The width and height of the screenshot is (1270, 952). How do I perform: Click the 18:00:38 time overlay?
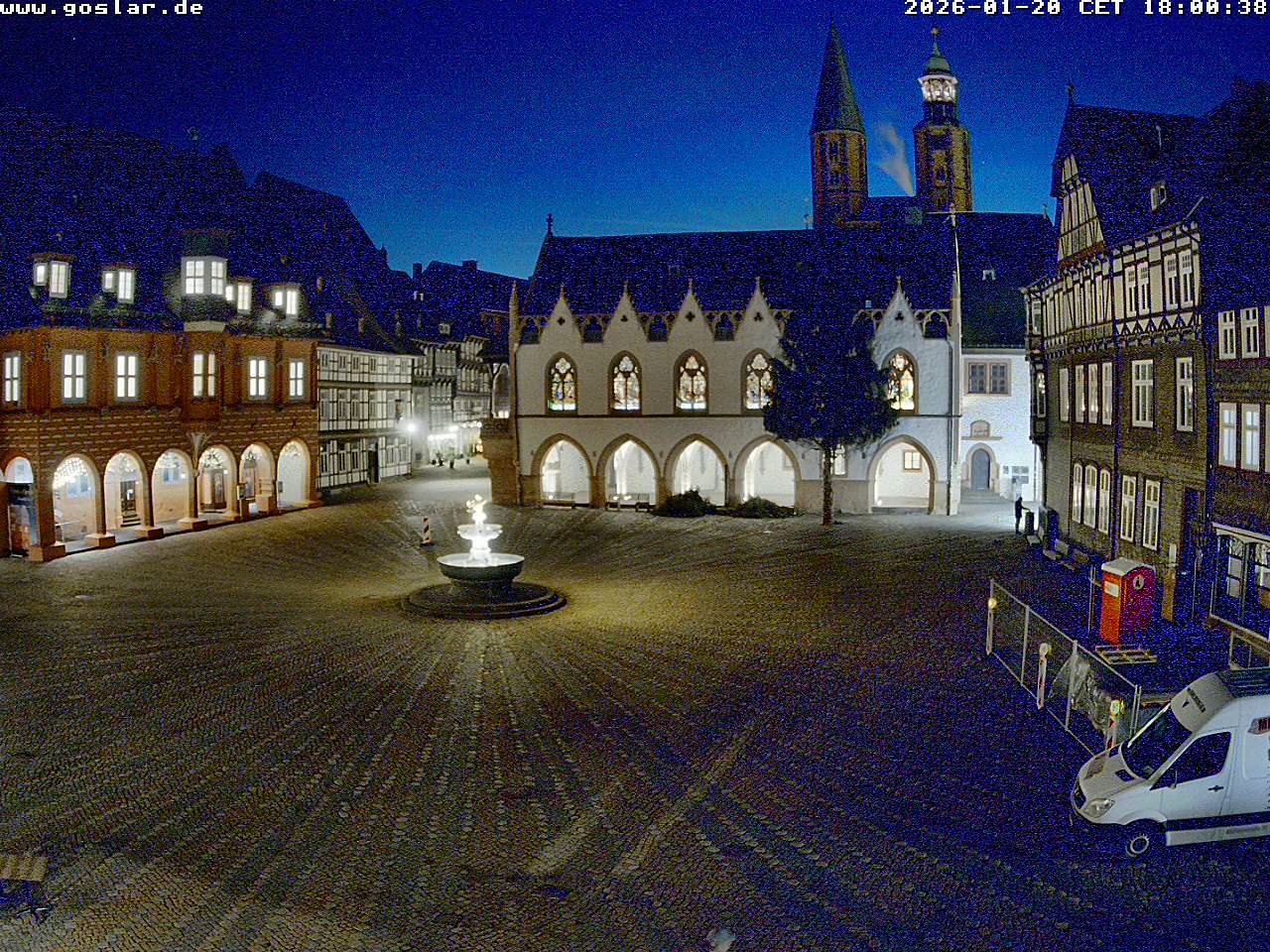(x=1205, y=8)
